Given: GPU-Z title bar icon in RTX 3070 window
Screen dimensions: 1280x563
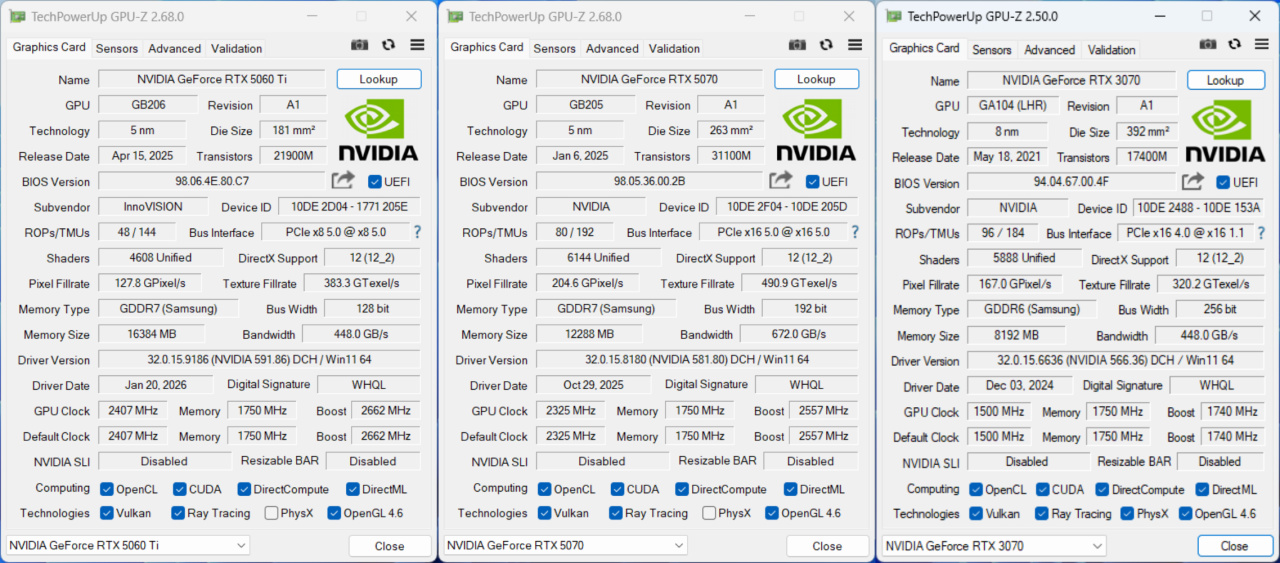Looking at the screenshot, I should [x=894, y=16].
